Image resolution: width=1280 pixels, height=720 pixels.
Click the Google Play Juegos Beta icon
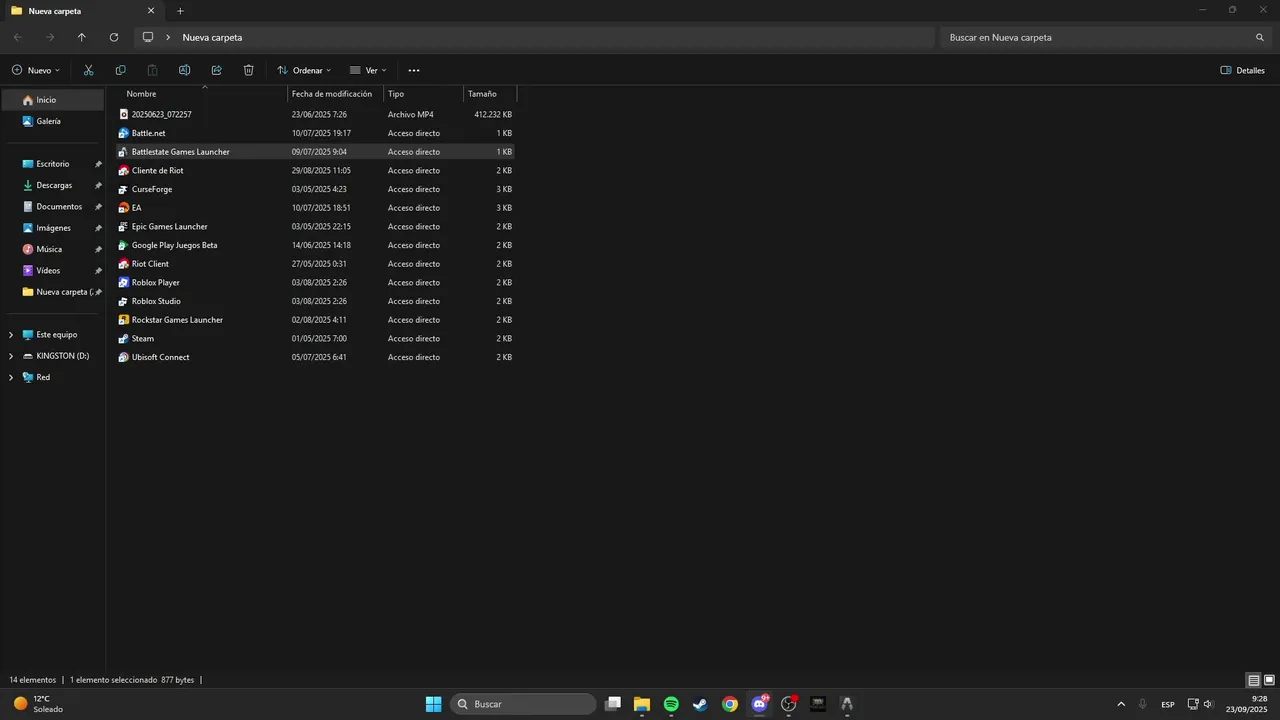(124, 245)
